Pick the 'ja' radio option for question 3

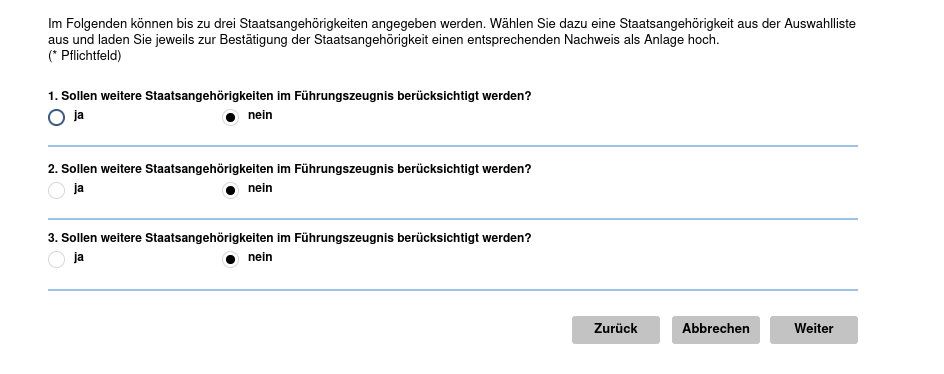pyautogui.click(x=57, y=260)
